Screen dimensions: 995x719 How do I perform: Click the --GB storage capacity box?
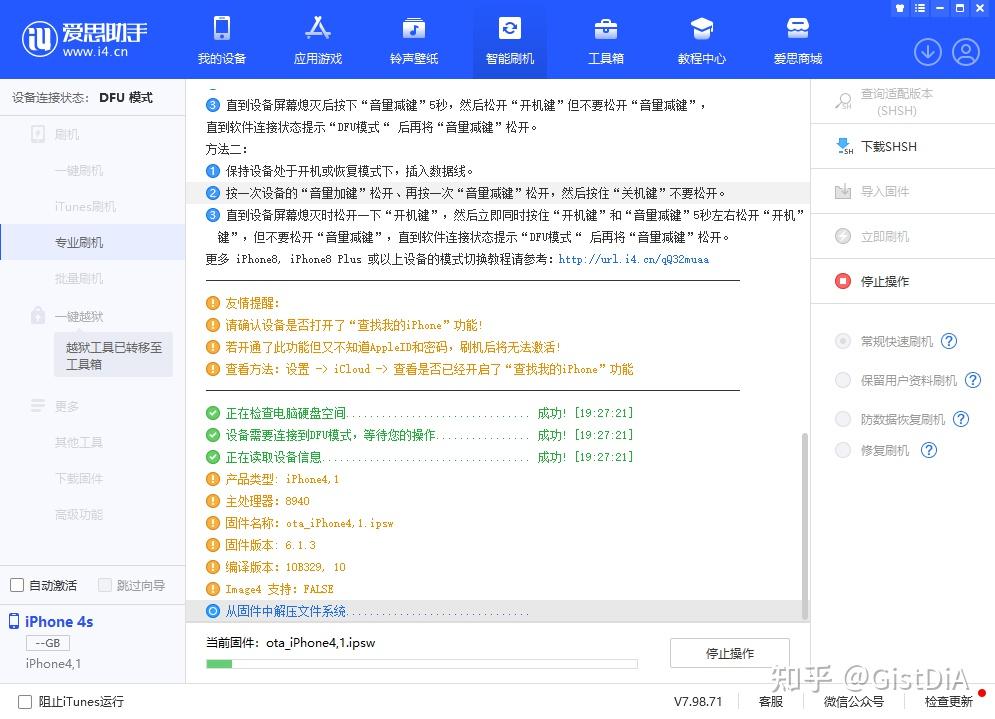pyautogui.click(x=48, y=643)
